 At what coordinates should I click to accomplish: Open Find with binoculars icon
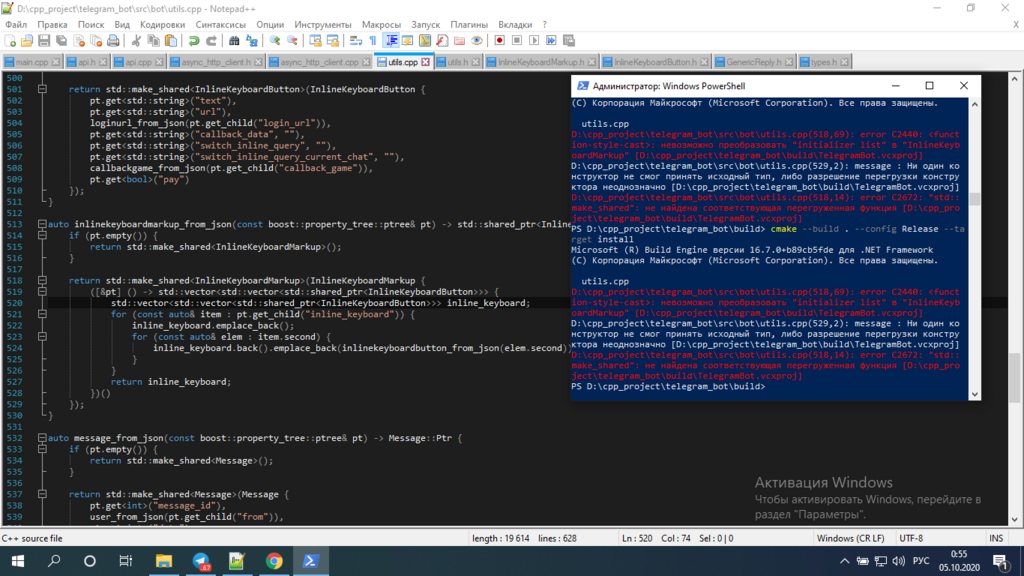pyautogui.click(x=234, y=40)
